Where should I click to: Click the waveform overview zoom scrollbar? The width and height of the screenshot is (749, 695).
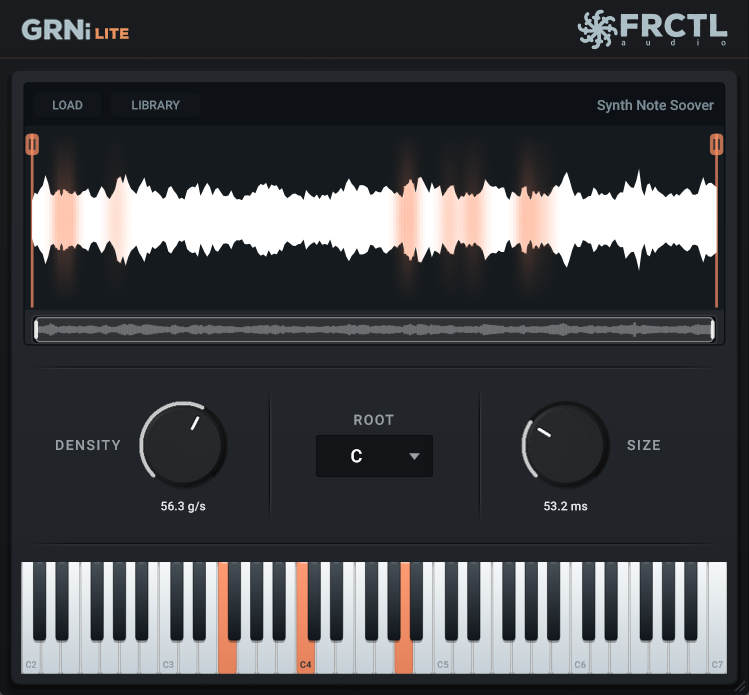point(374,329)
